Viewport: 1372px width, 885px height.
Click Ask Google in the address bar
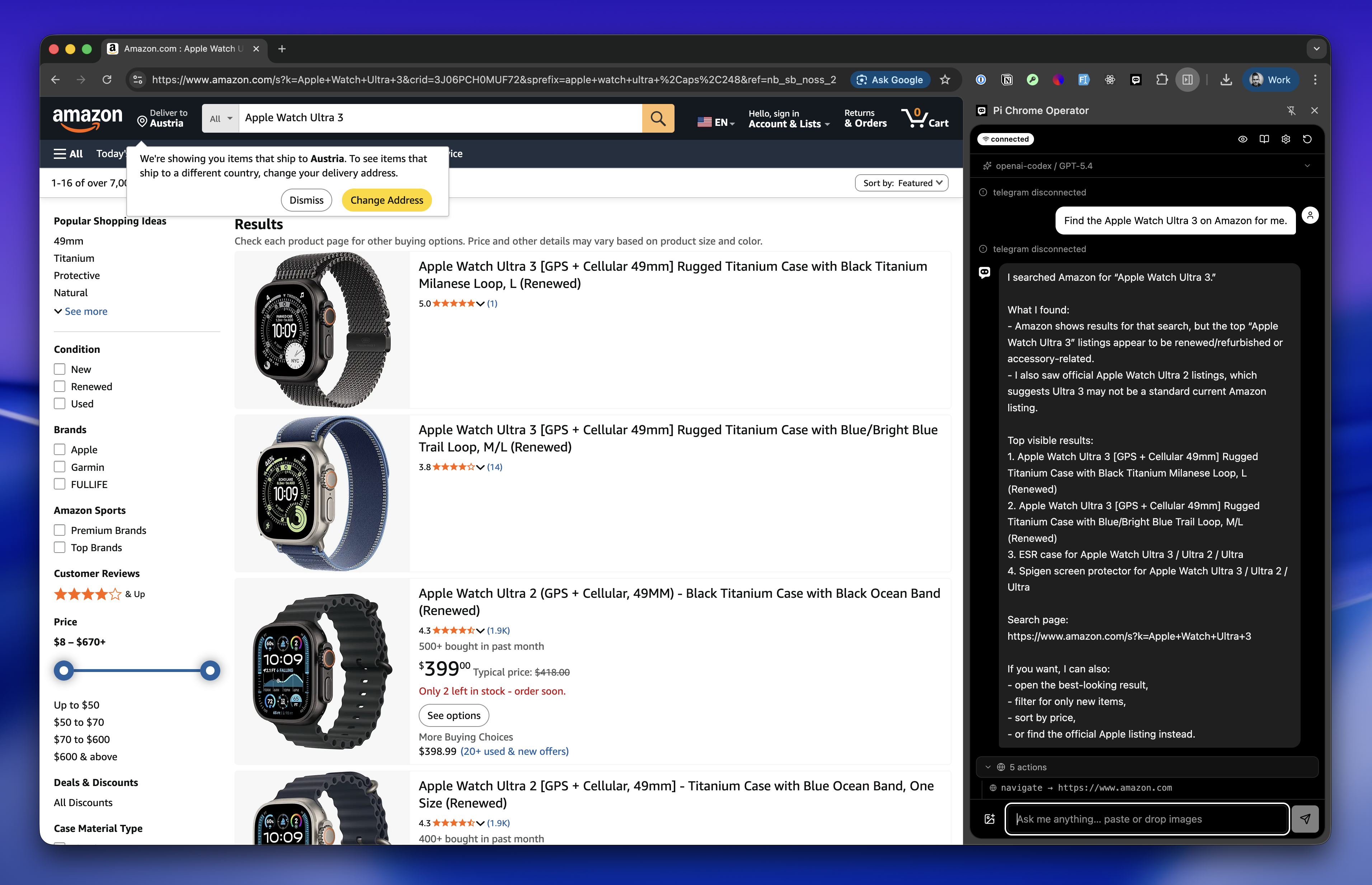click(x=889, y=80)
